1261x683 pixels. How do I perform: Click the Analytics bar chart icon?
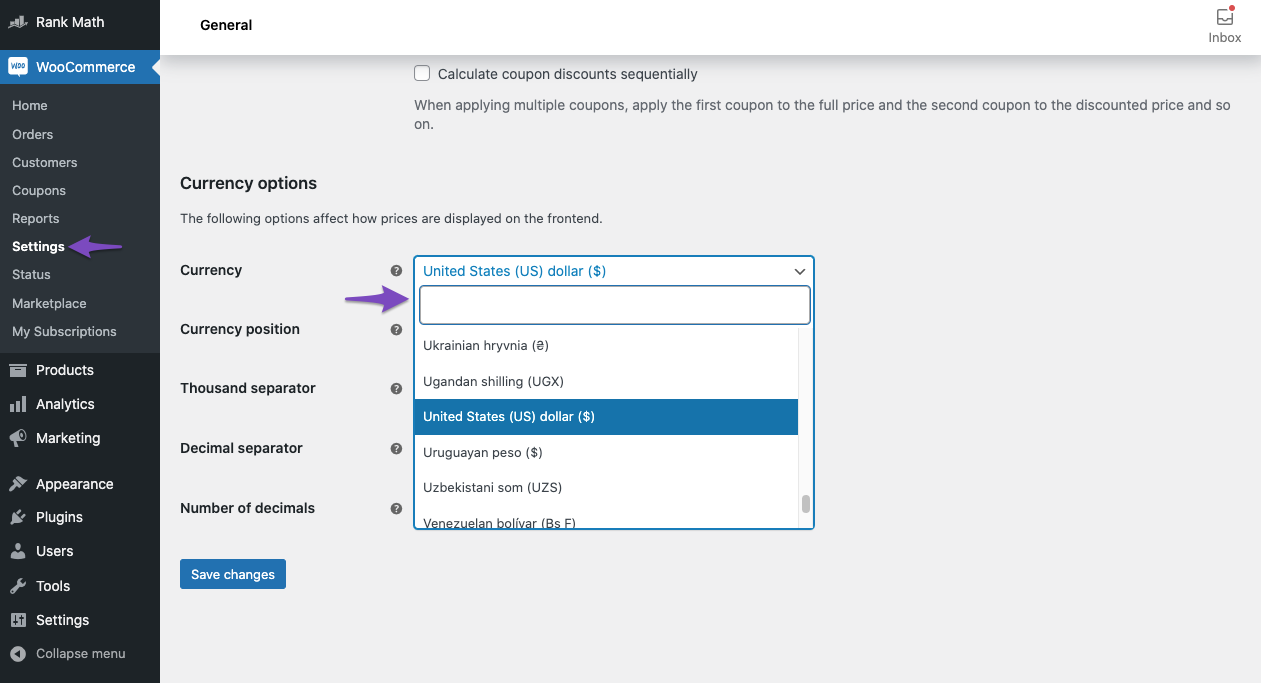click(x=18, y=404)
